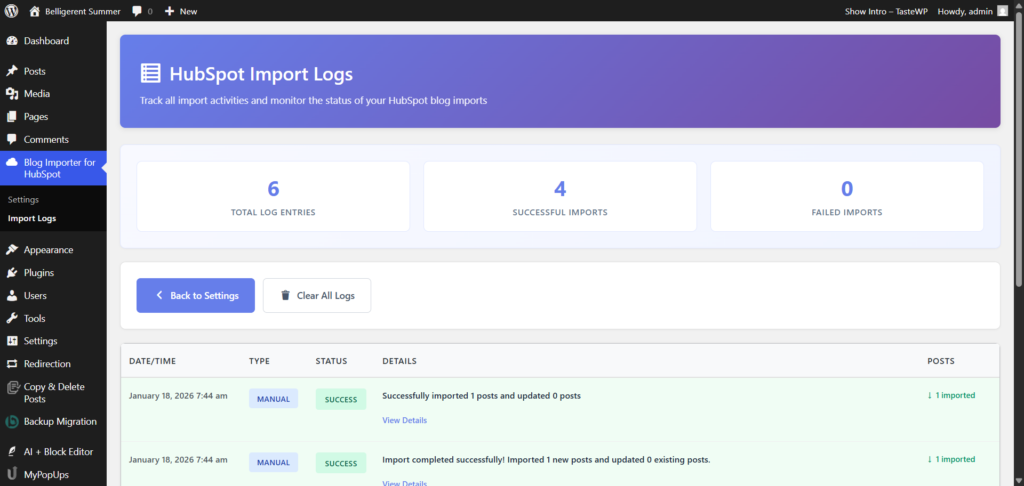Viewport: 1024px width, 486px height.
Task: Click the WordPress logo icon
Action: [12, 11]
